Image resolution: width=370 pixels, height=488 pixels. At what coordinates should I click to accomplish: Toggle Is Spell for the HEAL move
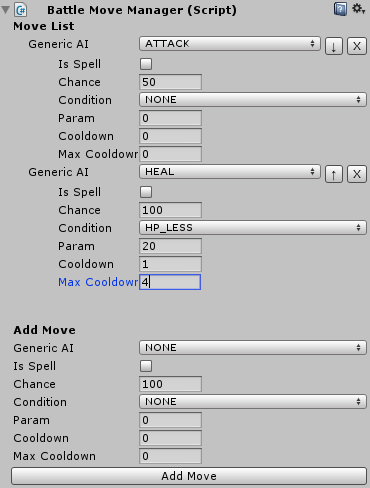(x=146, y=192)
